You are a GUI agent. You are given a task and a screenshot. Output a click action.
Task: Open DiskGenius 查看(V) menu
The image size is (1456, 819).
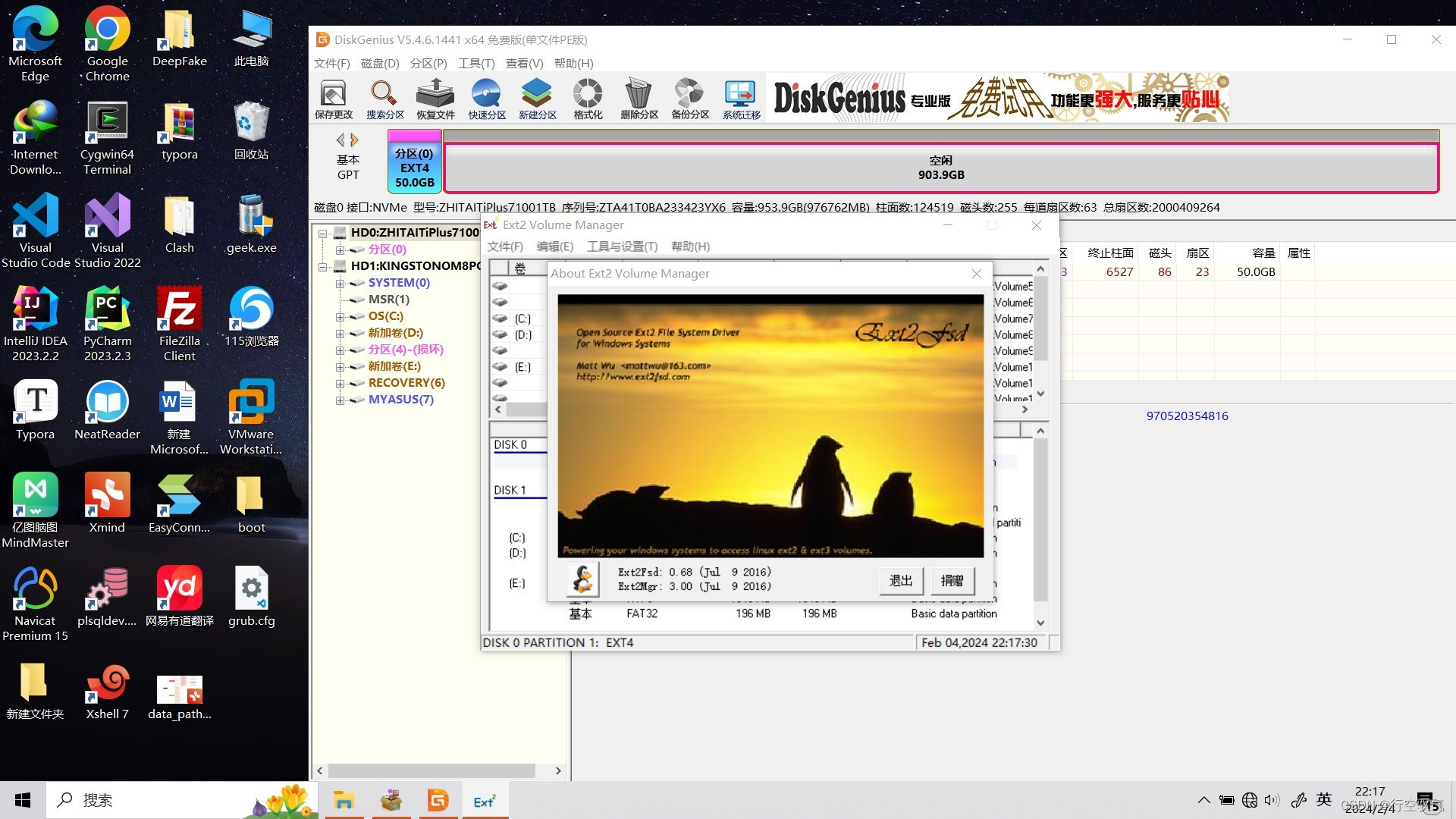[525, 64]
